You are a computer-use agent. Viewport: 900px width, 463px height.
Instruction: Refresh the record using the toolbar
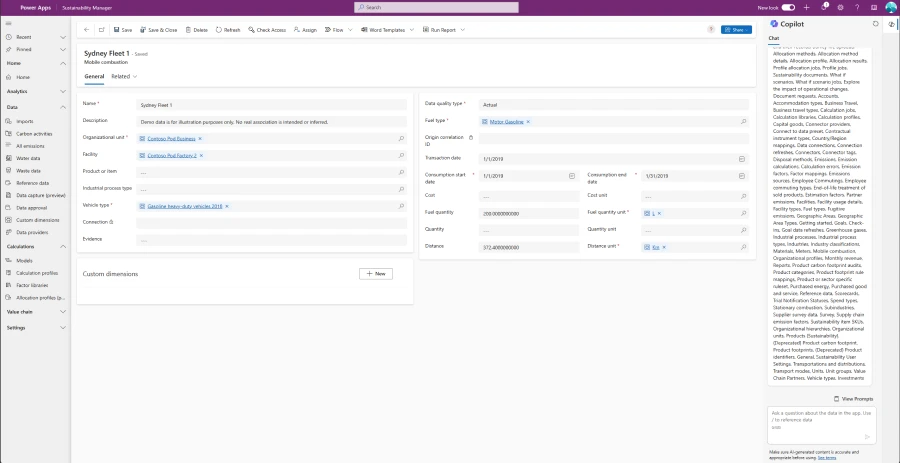(x=217, y=30)
